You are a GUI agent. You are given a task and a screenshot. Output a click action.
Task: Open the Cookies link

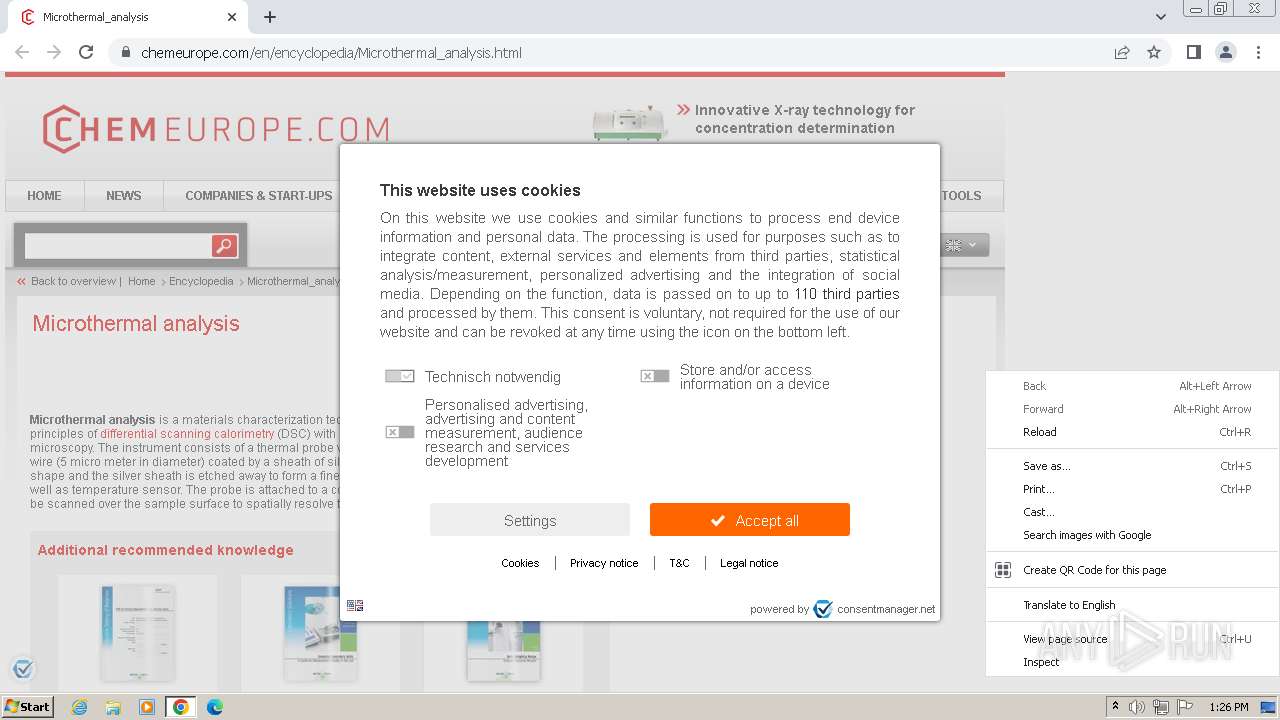pyautogui.click(x=520, y=563)
